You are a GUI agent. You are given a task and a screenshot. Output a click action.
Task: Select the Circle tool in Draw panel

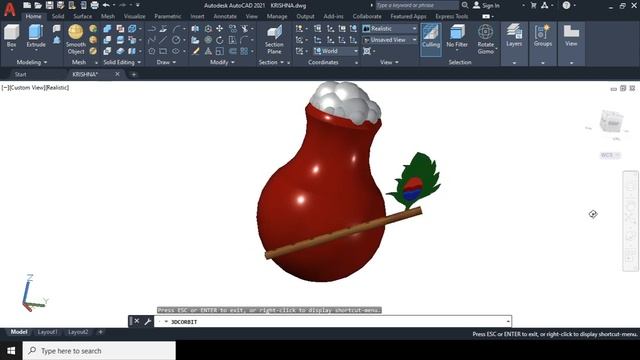176,40
